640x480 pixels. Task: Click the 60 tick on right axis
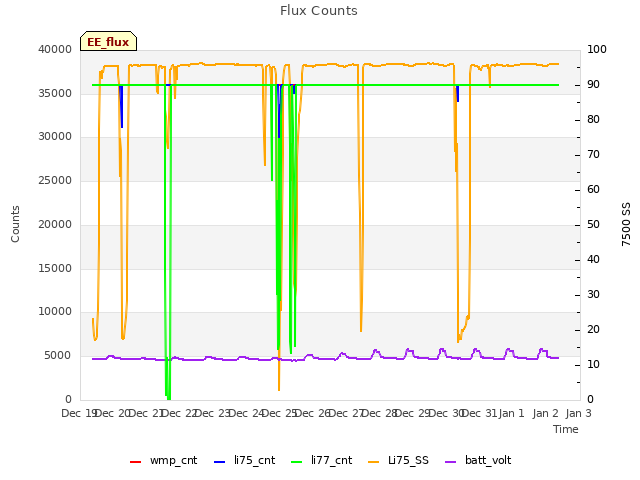pyautogui.click(x=593, y=189)
